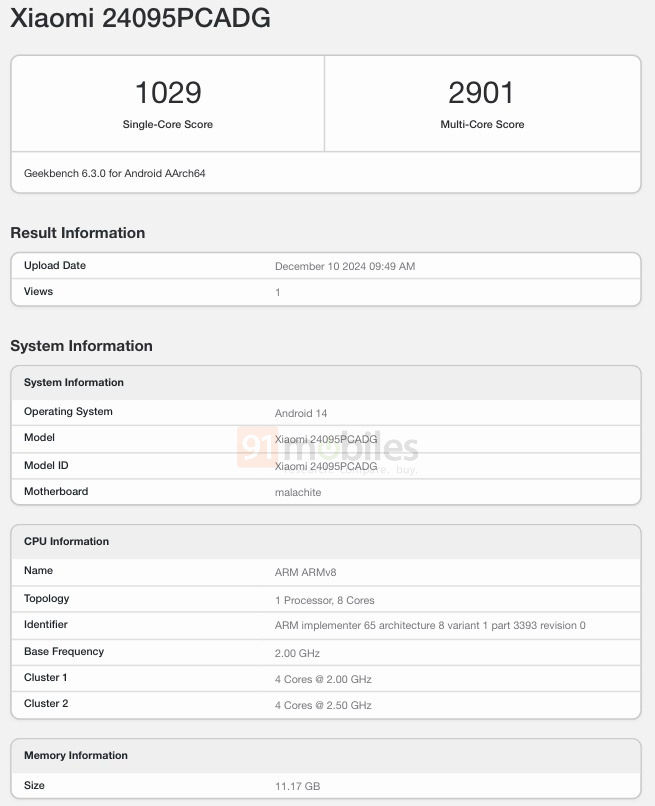
Task: Click the Xiaomi 24095PCADG page title
Action: tap(140, 19)
